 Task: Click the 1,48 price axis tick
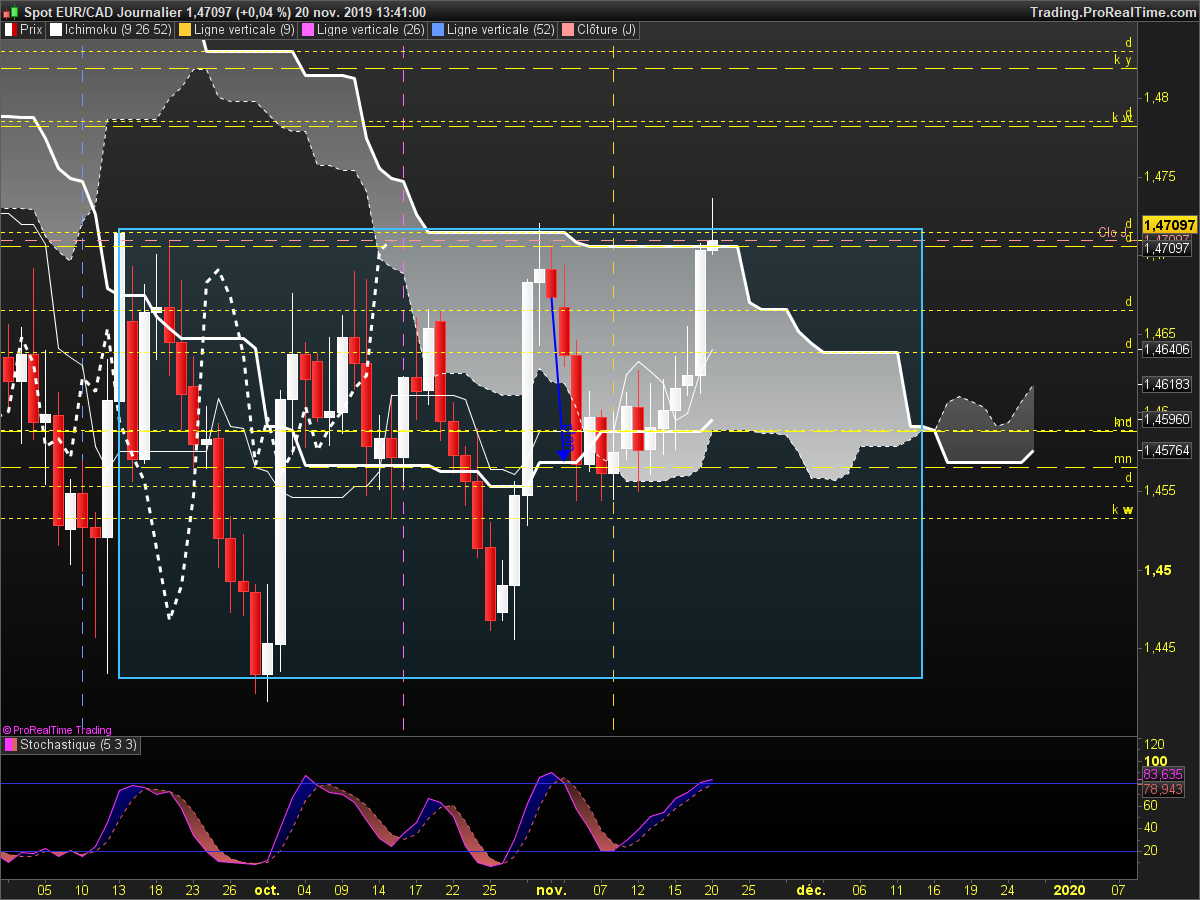coord(1157,98)
